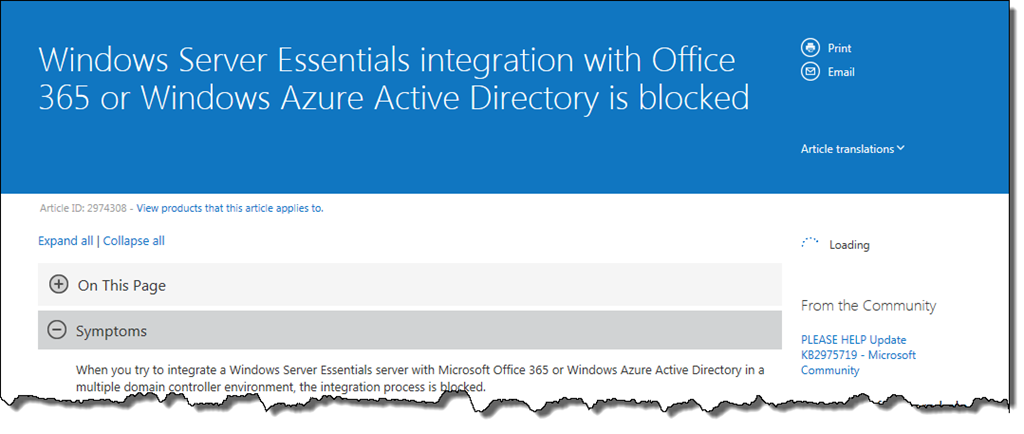Click the From the Community heading
1024x434 pixels.
(x=868, y=306)
